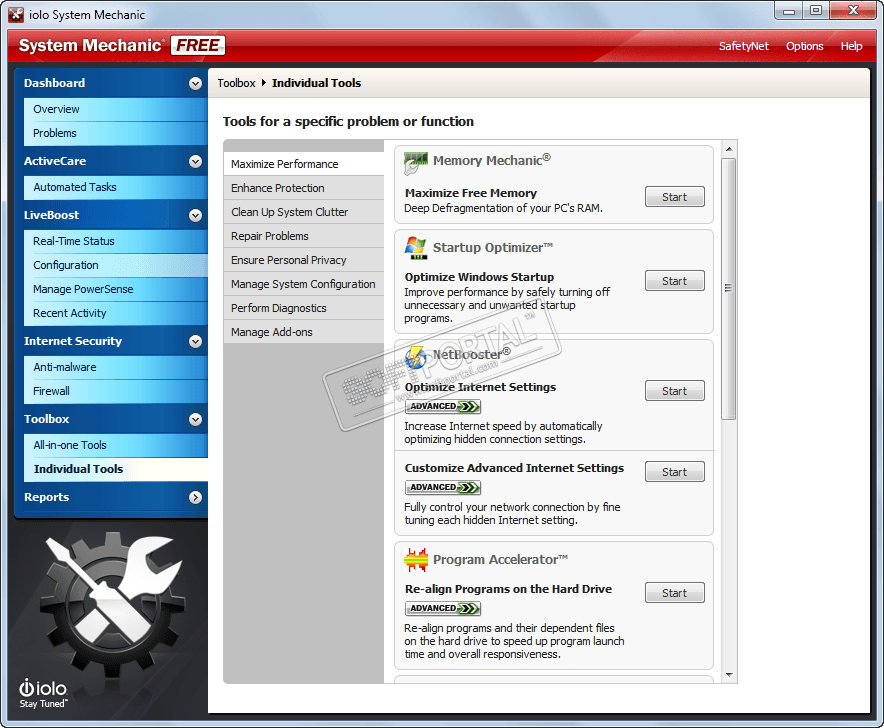Select the Ensure Personal Privacy category
The image size is (884, 728).
[x=304, y=260]
